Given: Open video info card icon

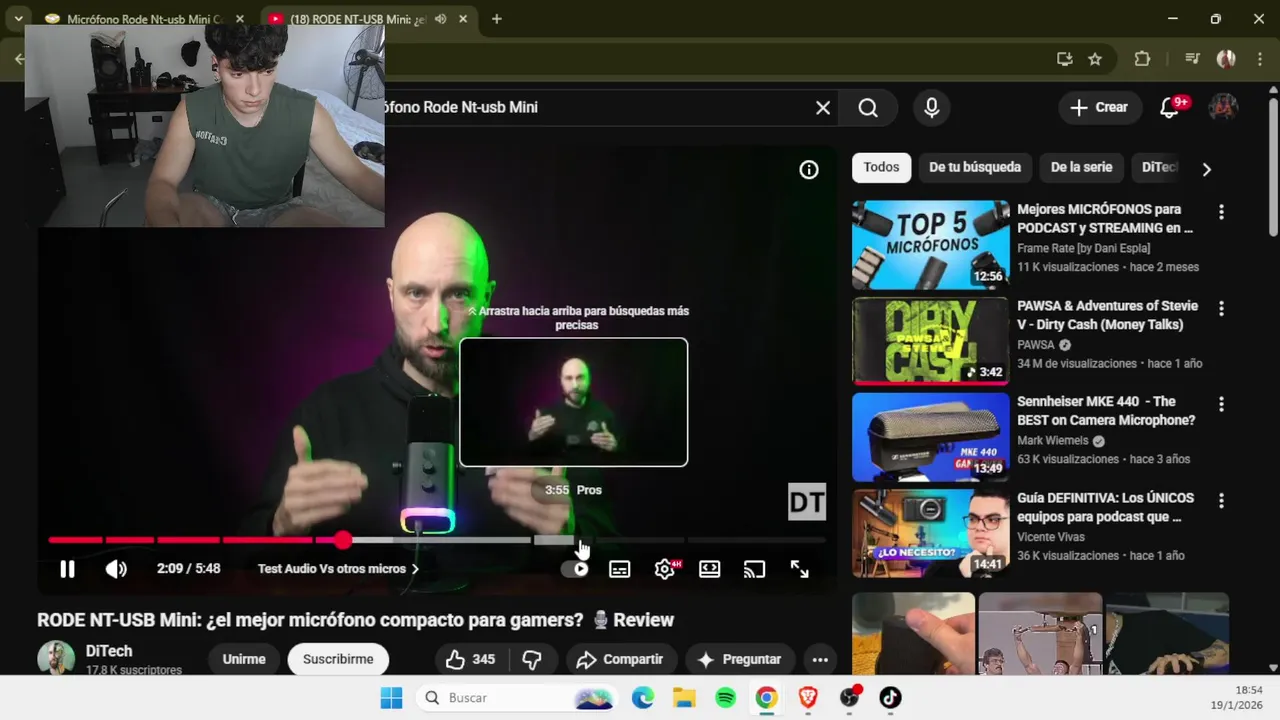Looking at the screenshot, I should point(809,170).
